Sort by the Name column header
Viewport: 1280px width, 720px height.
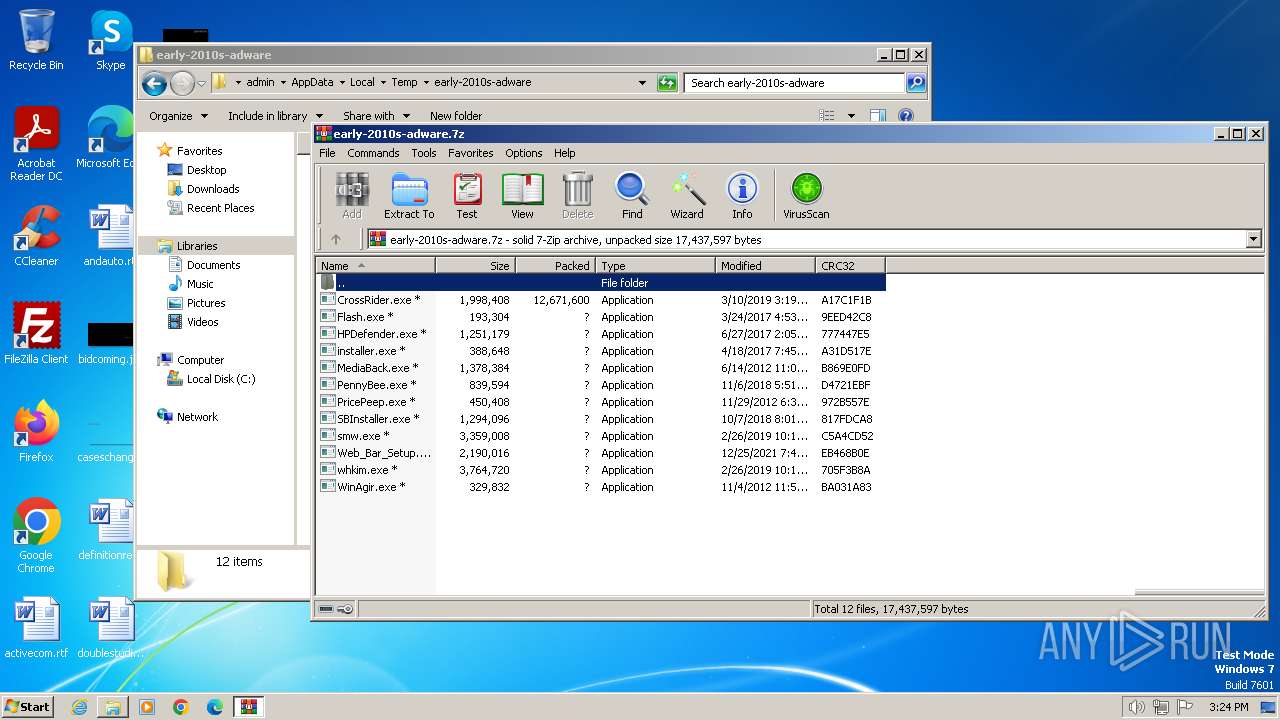(376, 266)
